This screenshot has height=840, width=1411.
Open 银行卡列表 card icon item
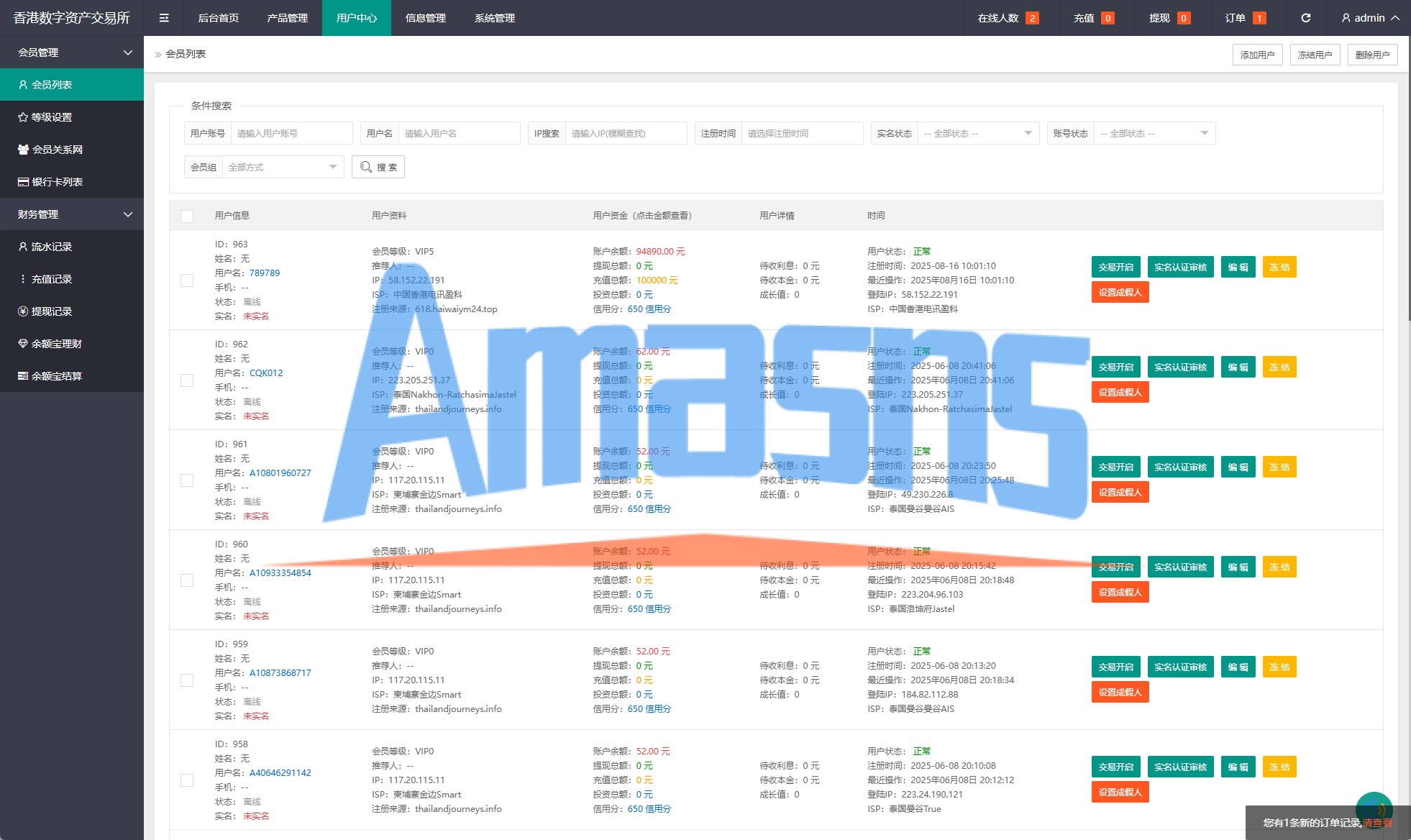tap(57, 182)
